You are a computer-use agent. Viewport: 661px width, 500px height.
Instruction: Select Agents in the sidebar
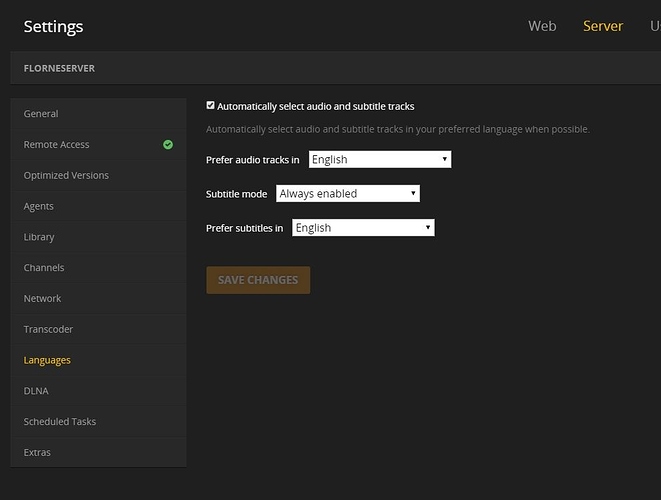[x=39, y=206]
